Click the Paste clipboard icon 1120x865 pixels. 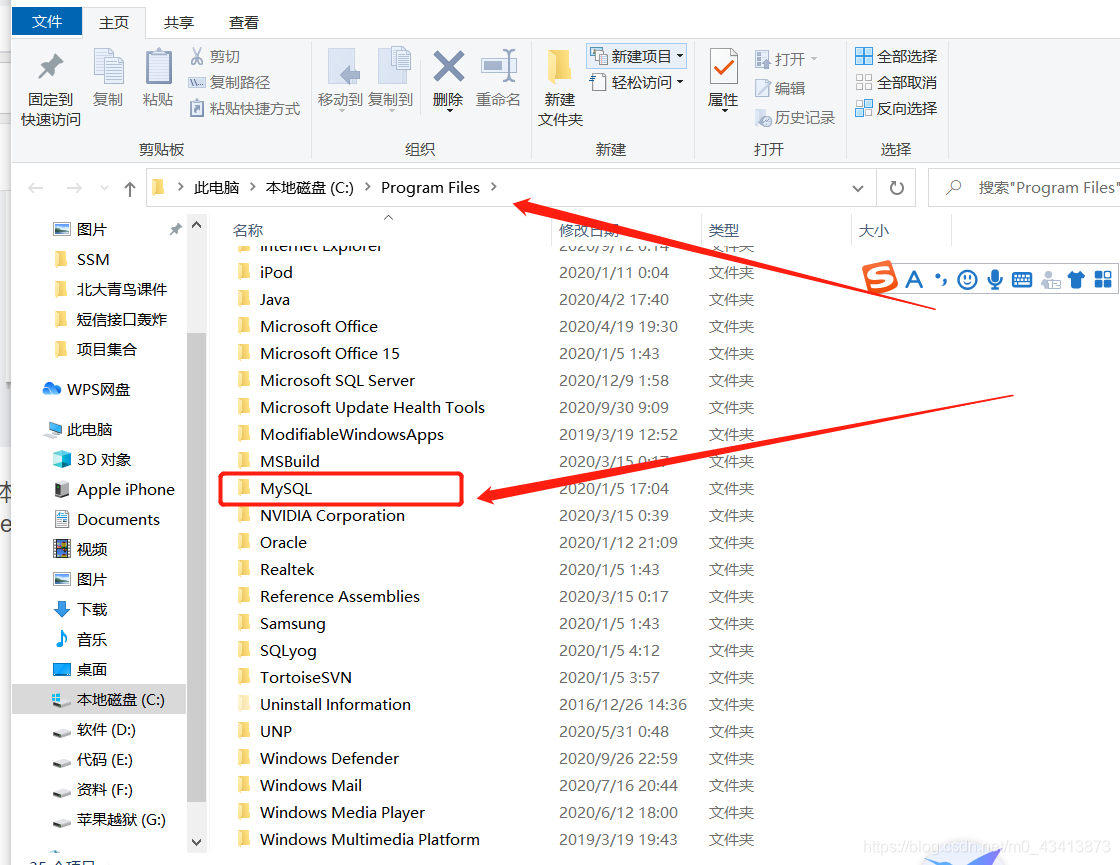point(158,66)
